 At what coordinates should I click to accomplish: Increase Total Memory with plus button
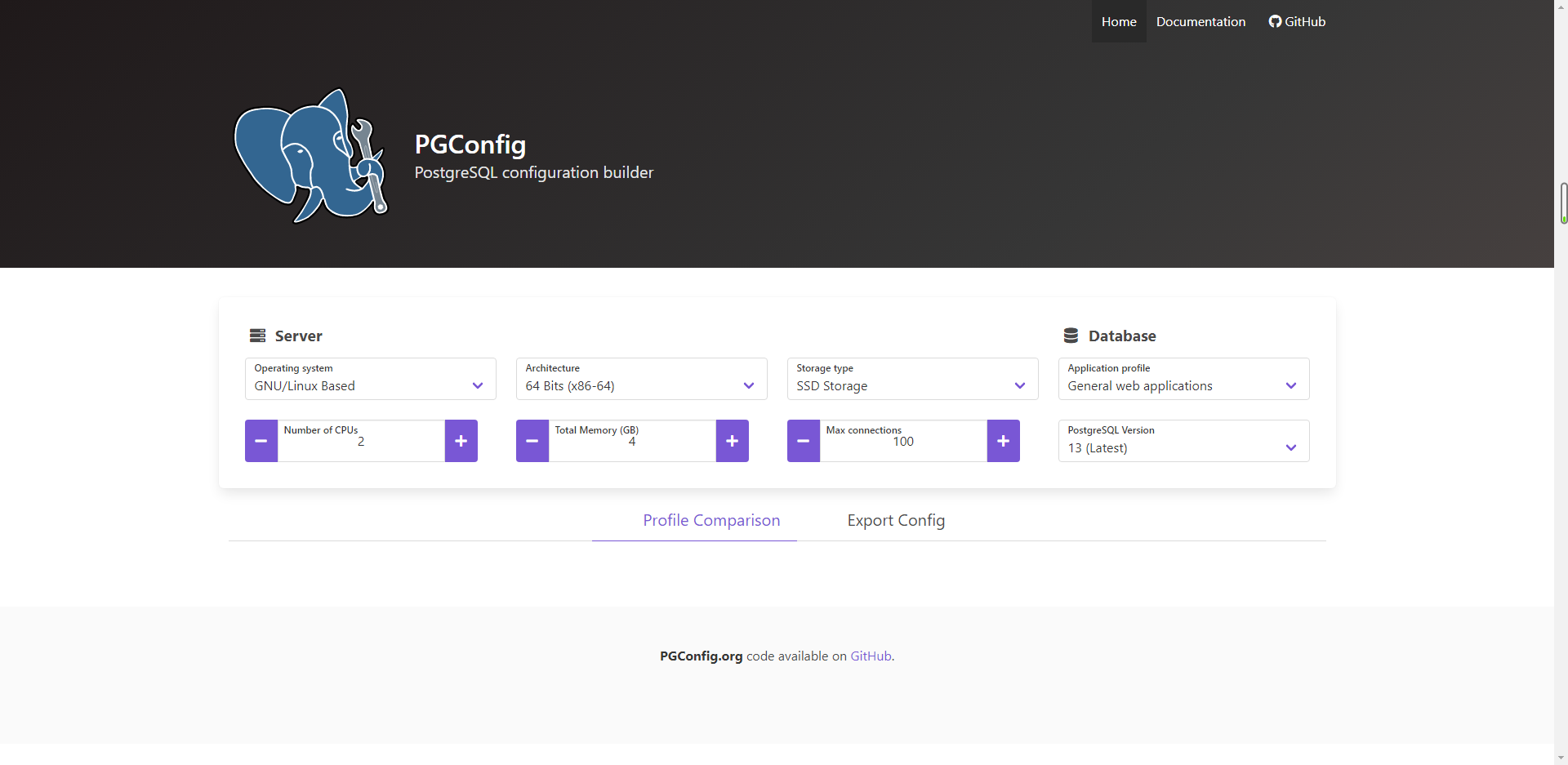tap(733, 441)
